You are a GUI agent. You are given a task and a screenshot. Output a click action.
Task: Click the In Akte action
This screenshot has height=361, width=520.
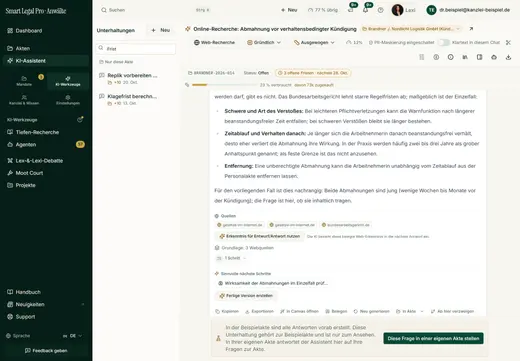(406, 311)
